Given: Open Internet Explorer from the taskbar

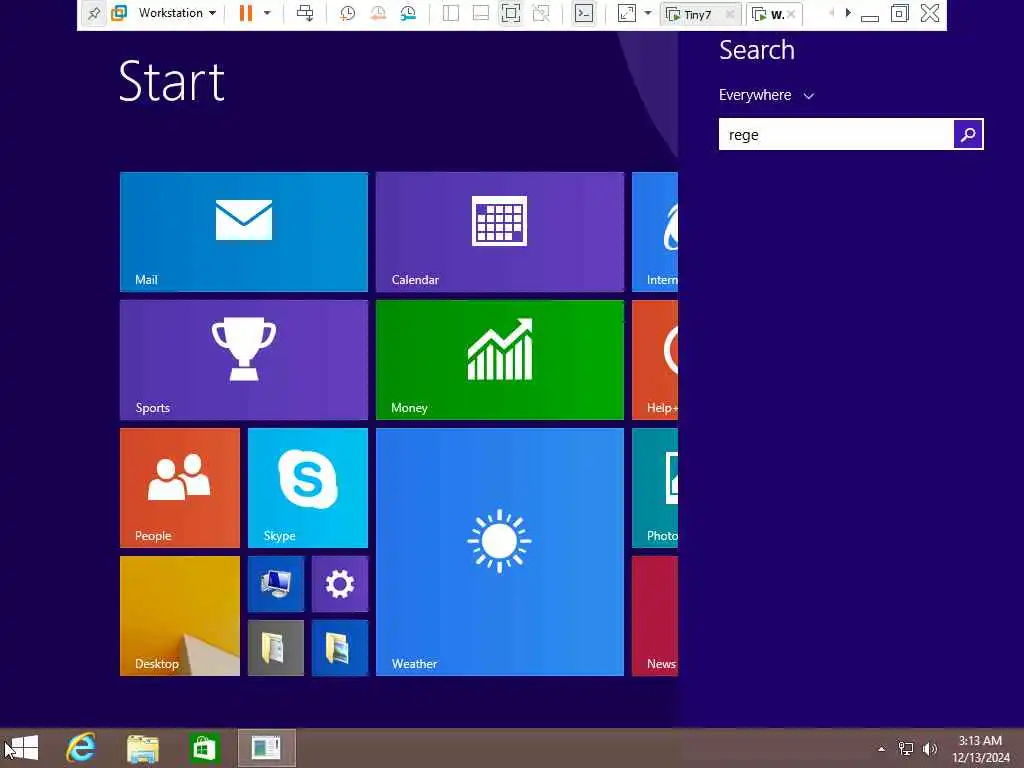Looking at the screenshot, I should [82, 748].
